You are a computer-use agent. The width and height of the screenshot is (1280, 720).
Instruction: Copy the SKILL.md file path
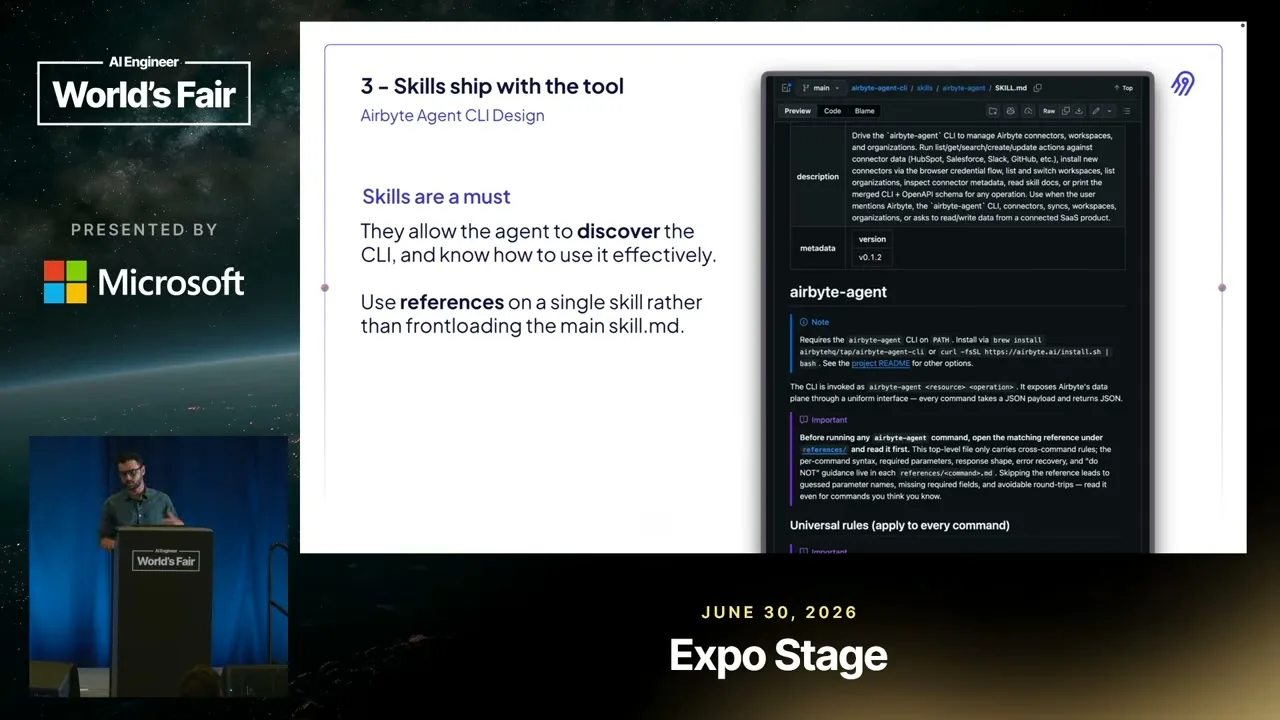[1038, 88]
